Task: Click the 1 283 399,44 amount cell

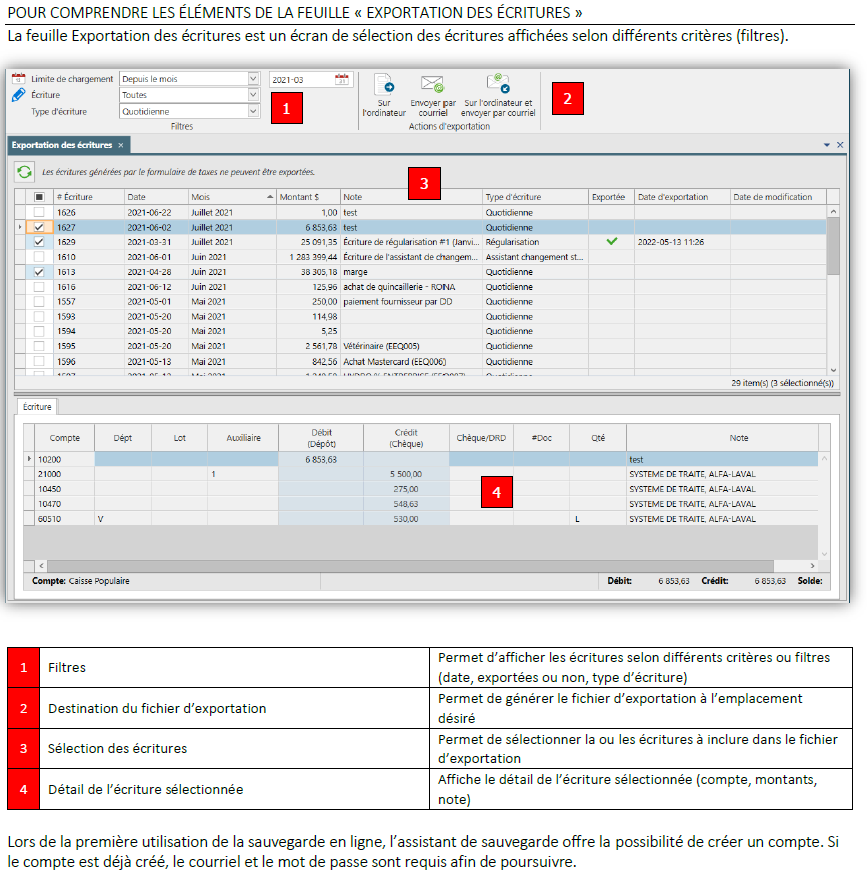Action: (308, 257)
